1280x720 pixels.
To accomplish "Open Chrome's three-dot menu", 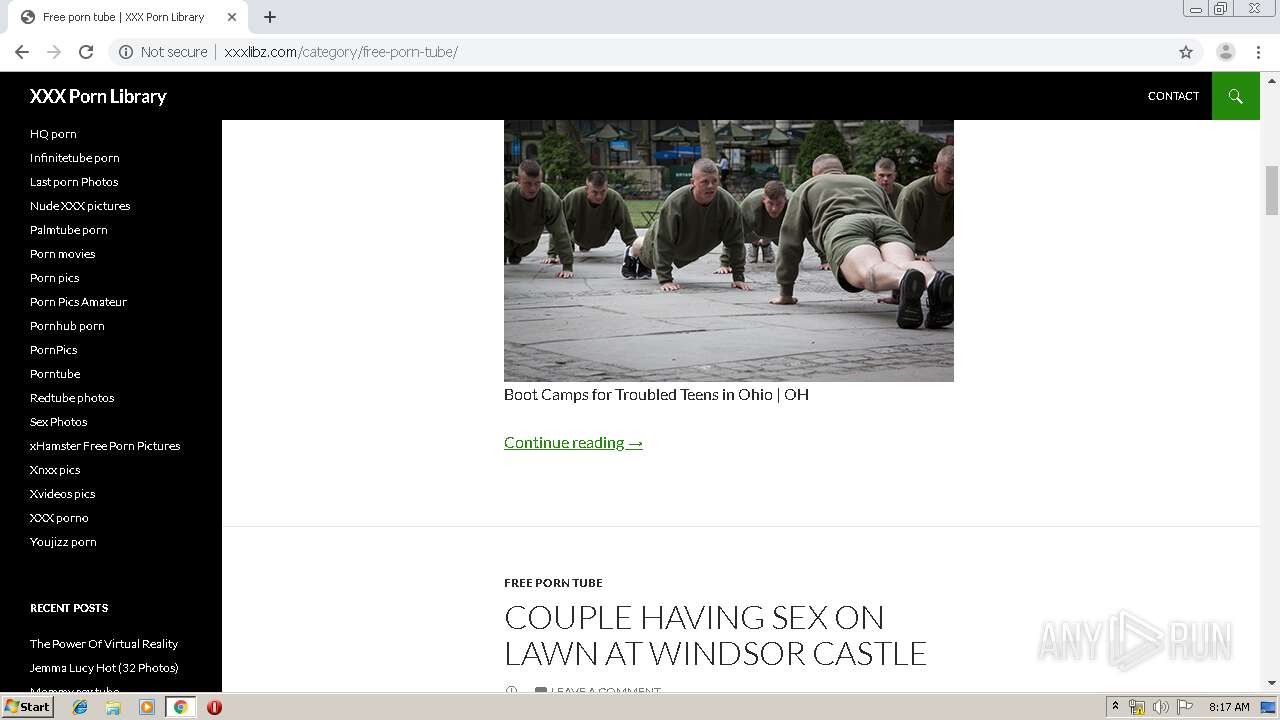I will [x=1258, y=52].
